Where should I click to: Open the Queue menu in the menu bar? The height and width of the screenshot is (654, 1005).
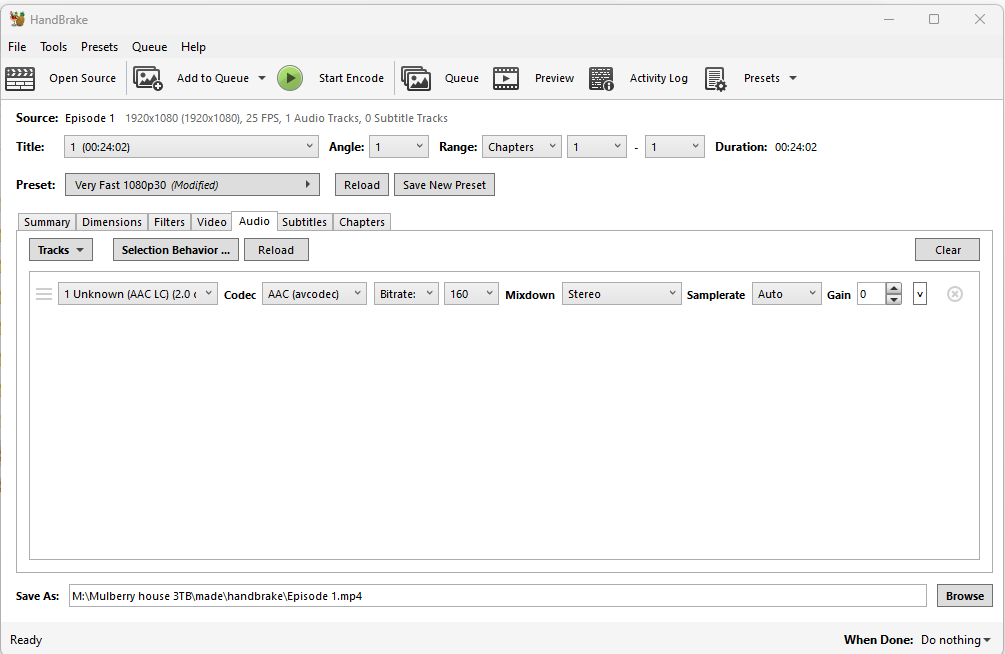tap(149, 47)
